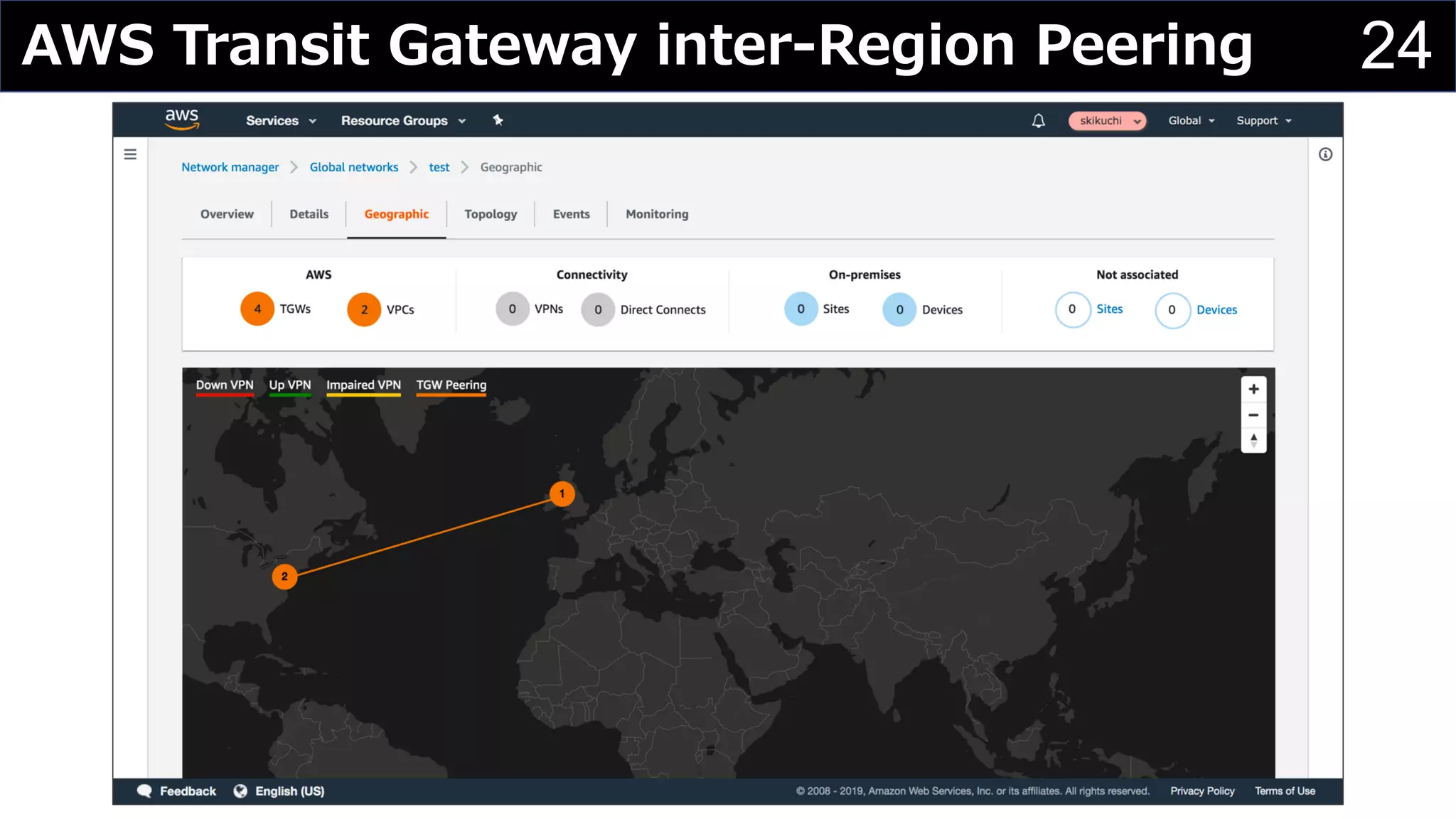Click the Direct Connects label
This screenshot has width=1456, height=819.
pos(663,310)
